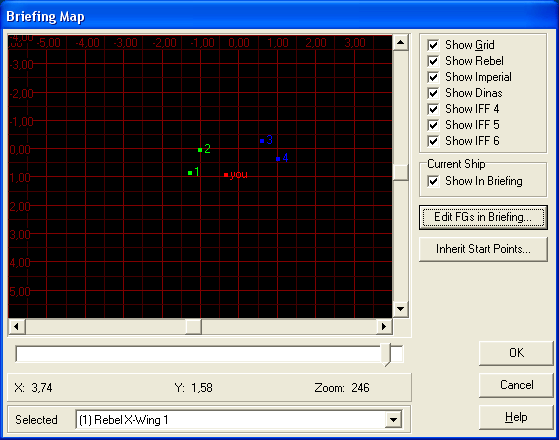Click Inherit Start Points button
The image size is (559, 440).
pyautogui.click(x=483, y=249)
